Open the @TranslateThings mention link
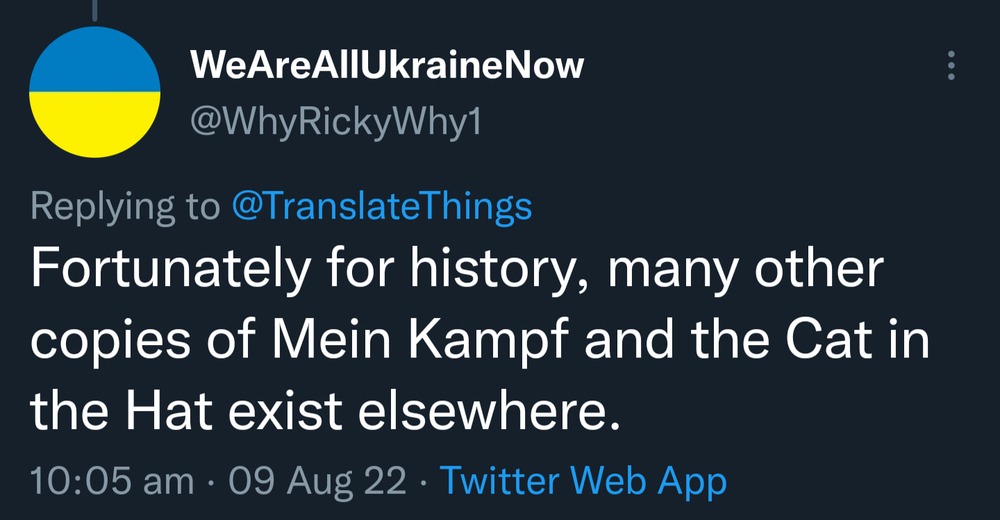This screenshot has height=520, width=1000. pos(381,206)
